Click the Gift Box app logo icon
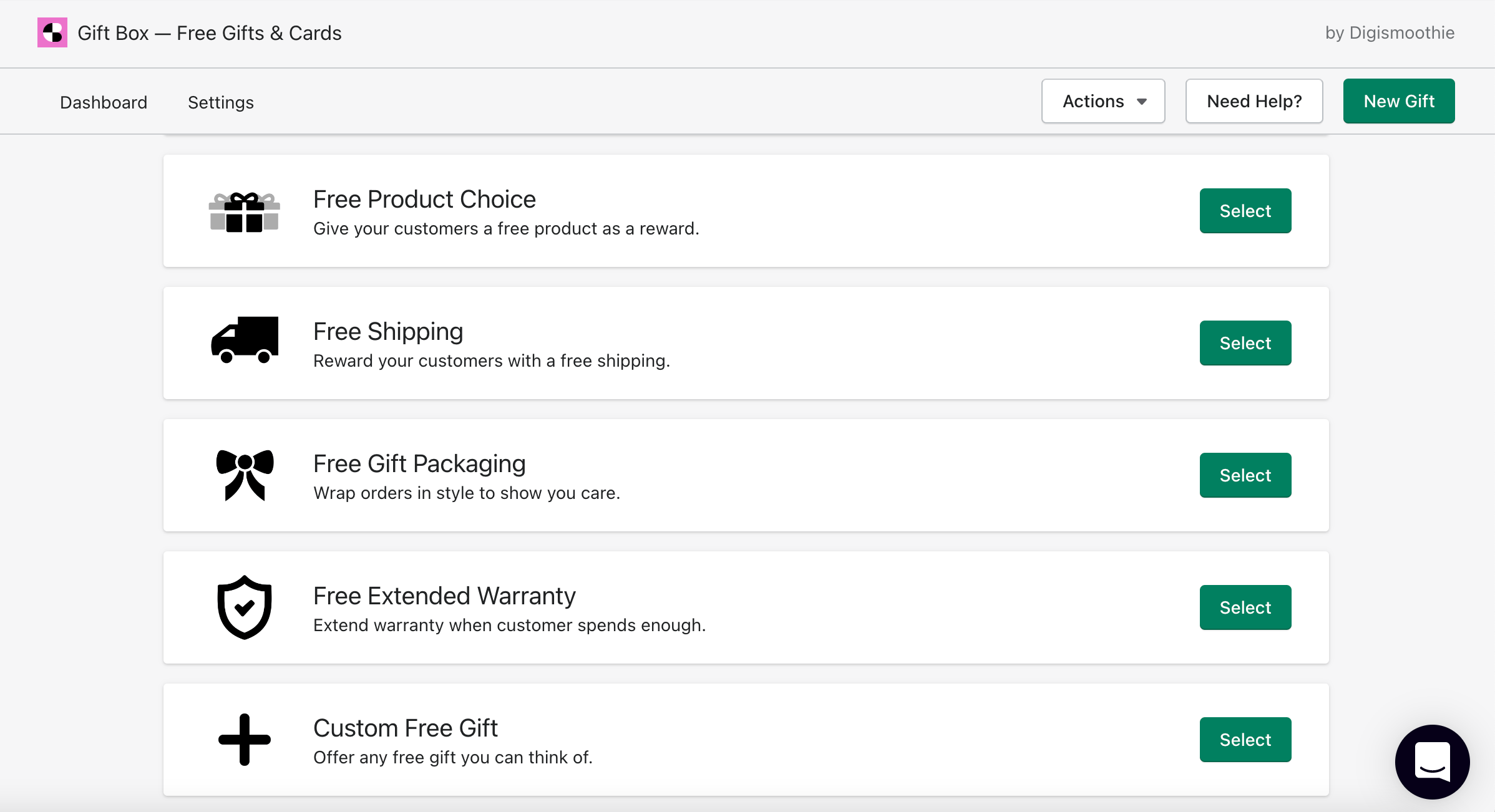 (52, 32)
